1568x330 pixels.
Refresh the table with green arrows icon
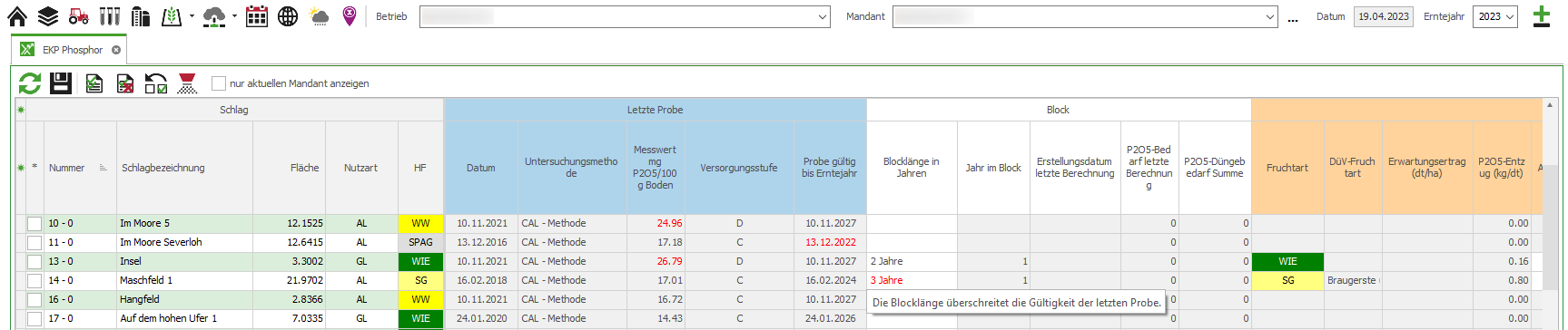(30, 83)
